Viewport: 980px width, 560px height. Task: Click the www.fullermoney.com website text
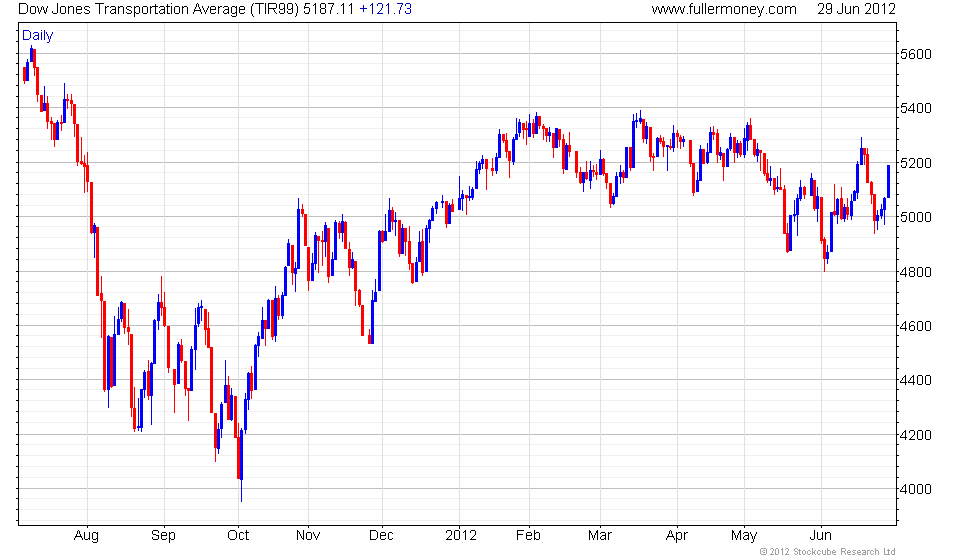(724, 9)
